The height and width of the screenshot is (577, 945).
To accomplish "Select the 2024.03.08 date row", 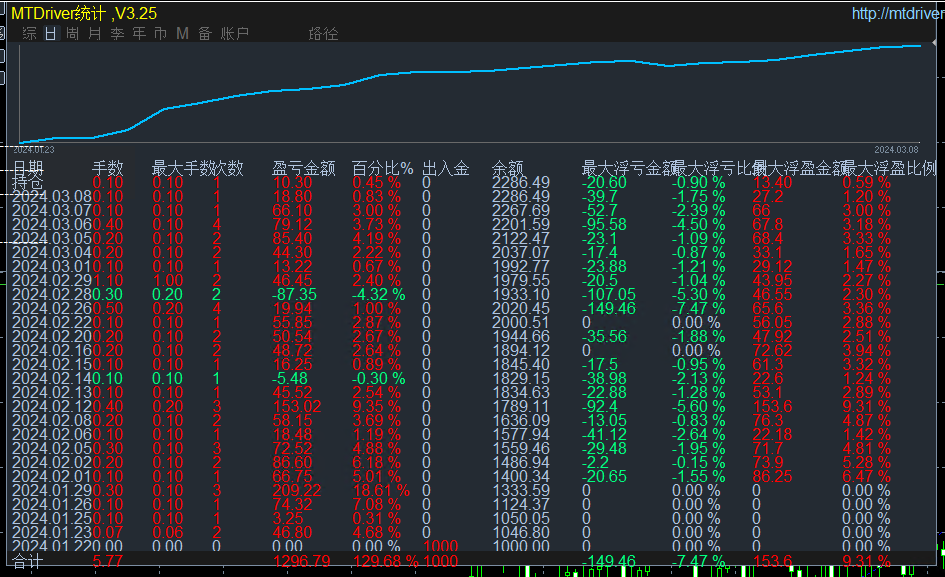I will pos(52,196).
